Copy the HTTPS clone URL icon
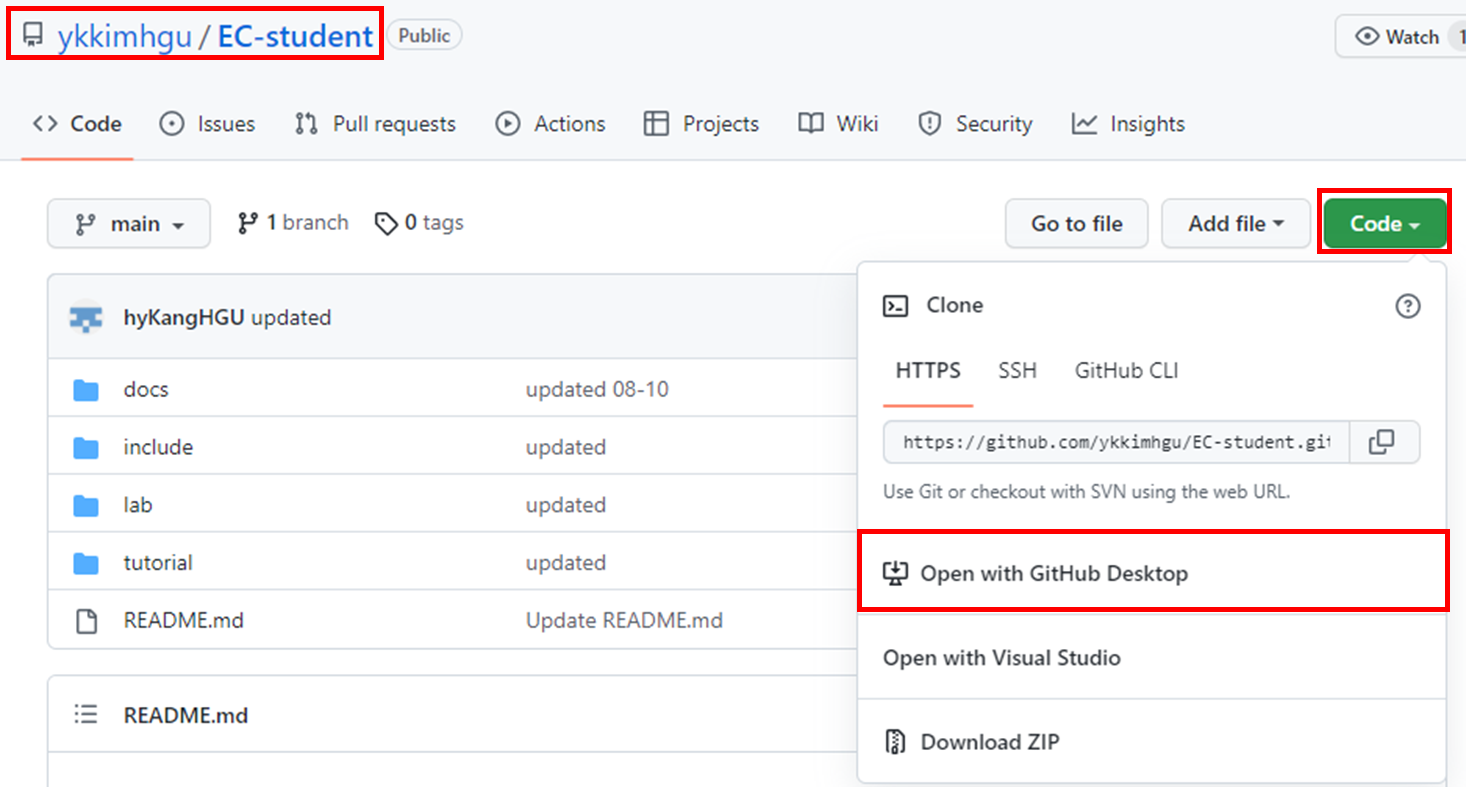This screenshot has width=1466, height=787. (x=1383, y=442)
